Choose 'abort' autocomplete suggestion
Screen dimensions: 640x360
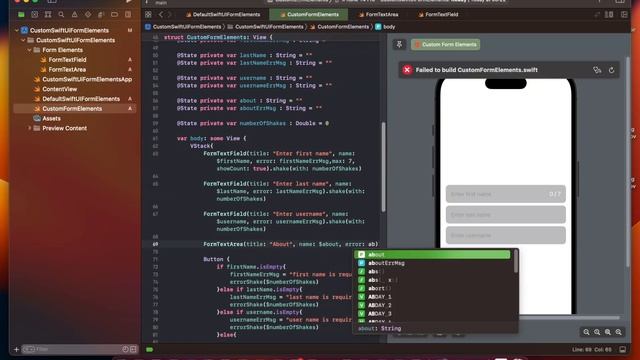pos(433,289)
